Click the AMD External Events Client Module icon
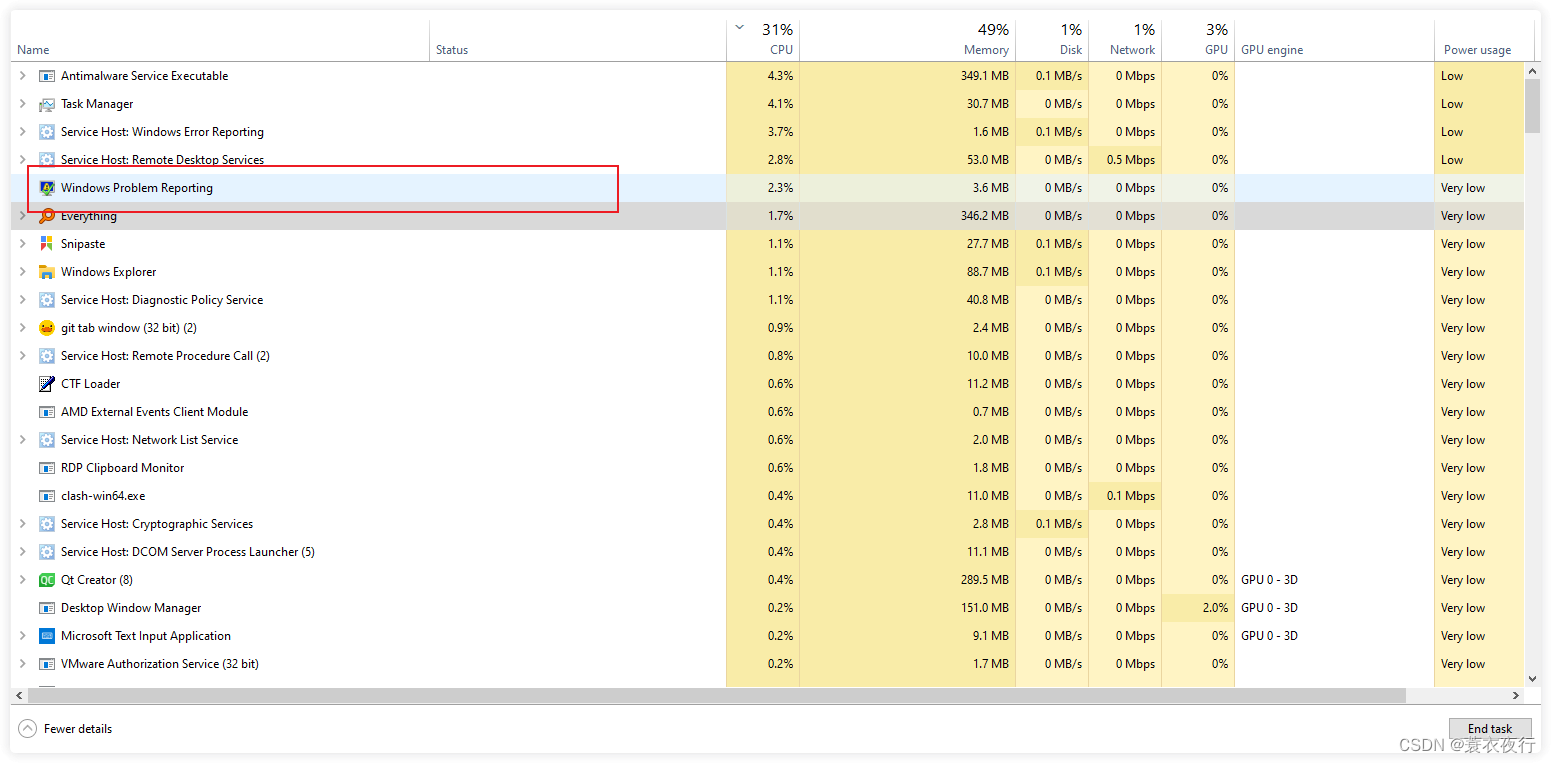The image size is (1551, 763). pos(46,412)
